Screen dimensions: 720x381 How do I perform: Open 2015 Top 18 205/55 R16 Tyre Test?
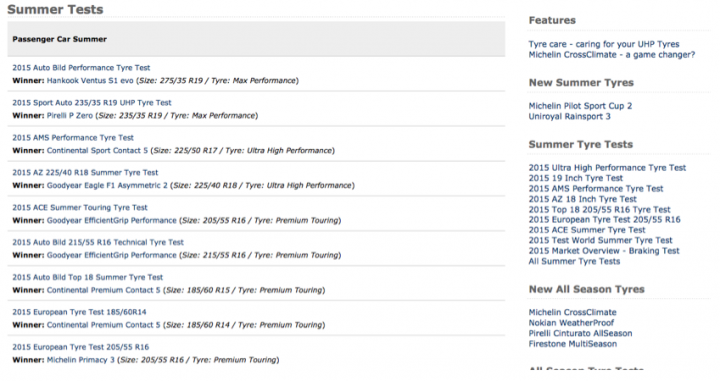(x=599, y=210)
